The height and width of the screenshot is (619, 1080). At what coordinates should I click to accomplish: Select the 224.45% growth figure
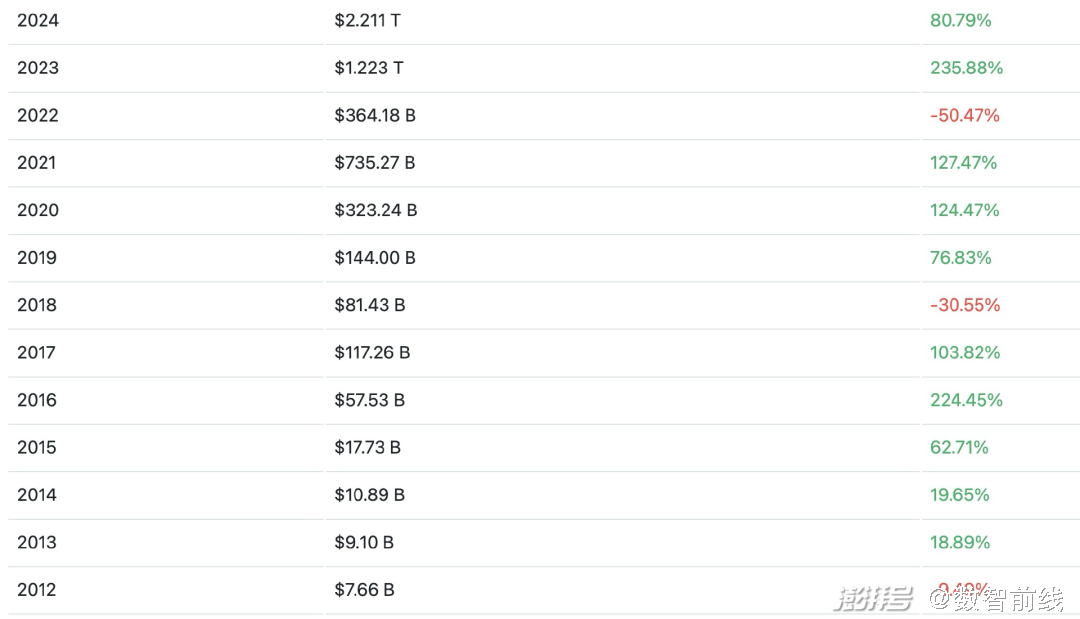point(966,400)
